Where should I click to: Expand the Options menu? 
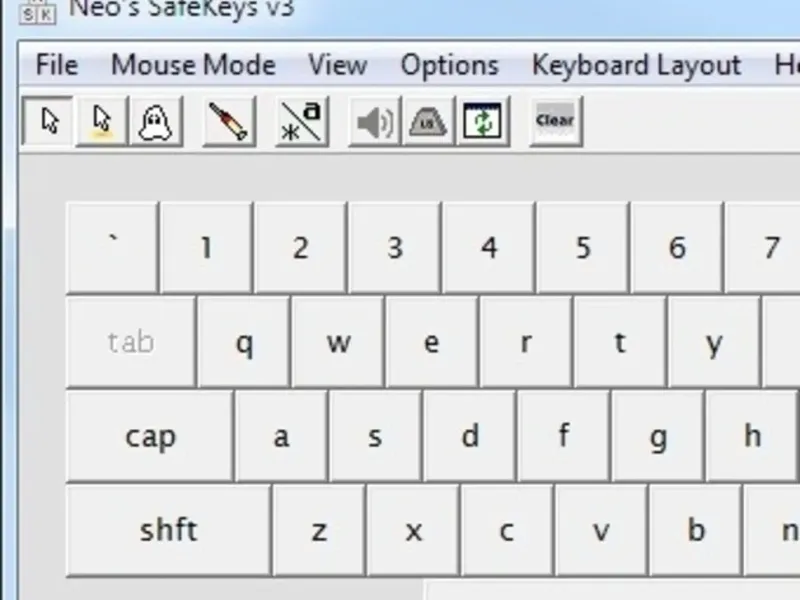click(449, 66)
